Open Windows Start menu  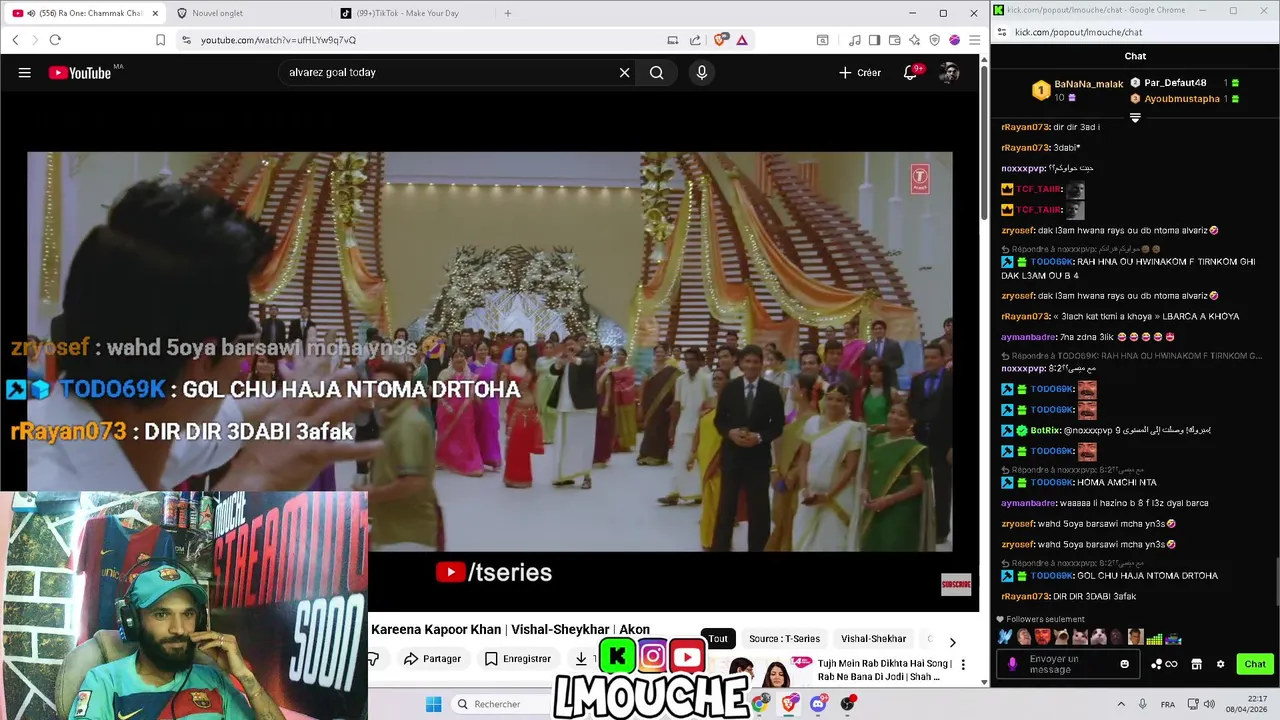(x=433, y=704)
